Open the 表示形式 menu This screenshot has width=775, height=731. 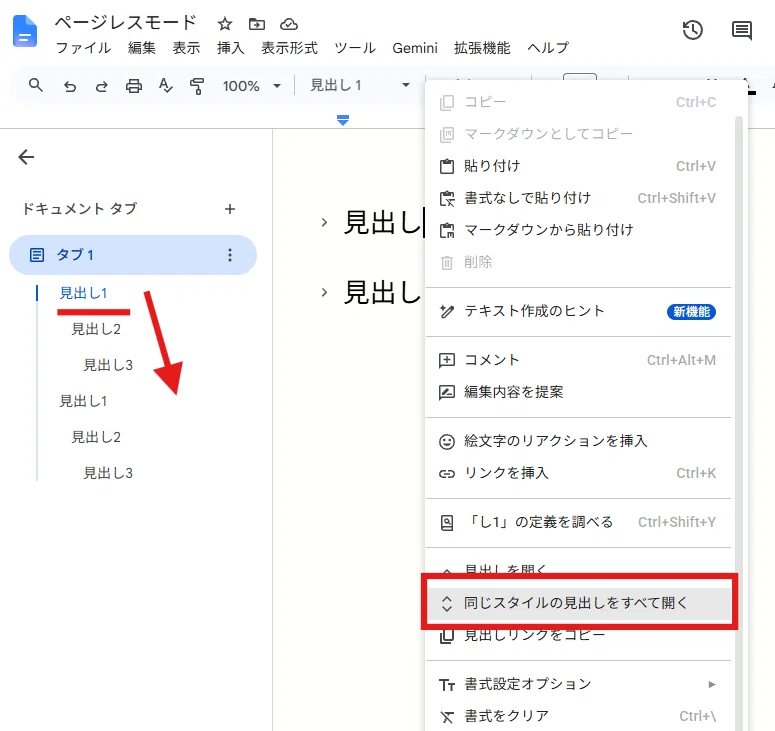pyautogui.click(x=289, y=48)
